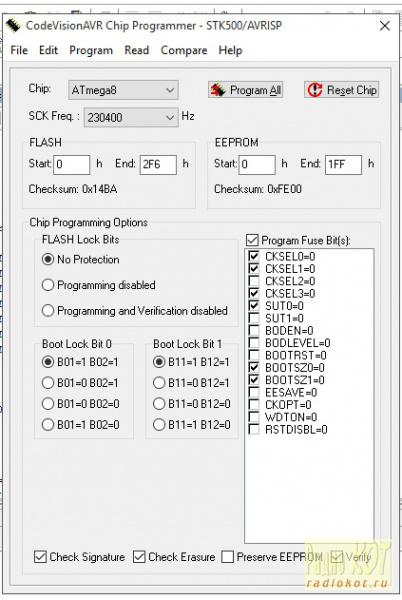Viewport: 402px width, 600px height.
Task: Close the Chip Programmer window
Action: pos(384,26)
